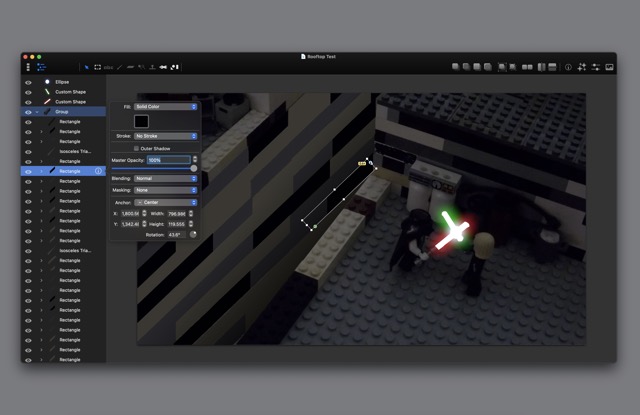Pick the text tool labeled abc
Viewport: 640px width, 415px height.
(x=108, y=67)
